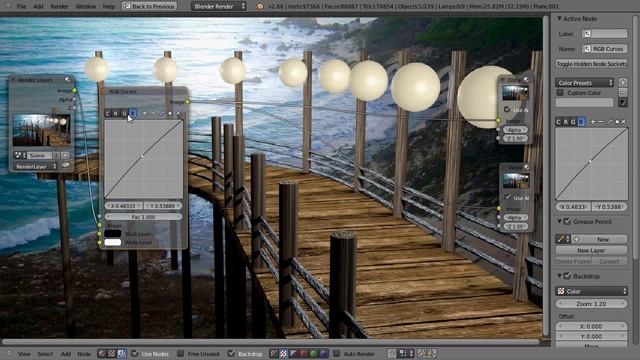Image resolution: width=640 pixels, height=360 pixels.
Task: Select R channel in Active Node panel
Action: coord(566,122)
